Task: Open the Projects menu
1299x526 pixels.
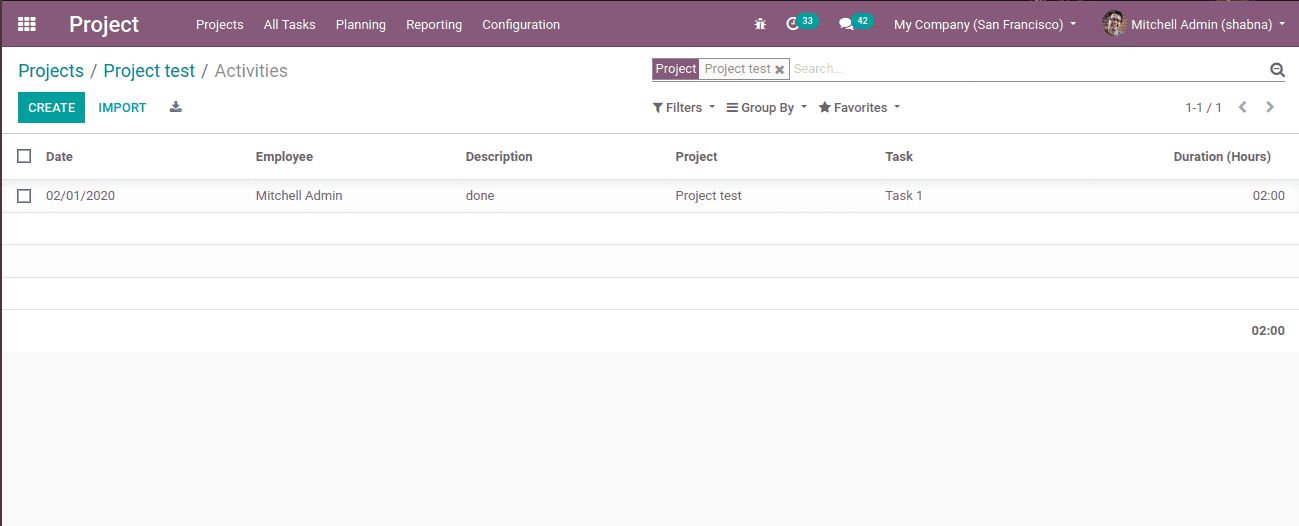Action: [220, 24]
